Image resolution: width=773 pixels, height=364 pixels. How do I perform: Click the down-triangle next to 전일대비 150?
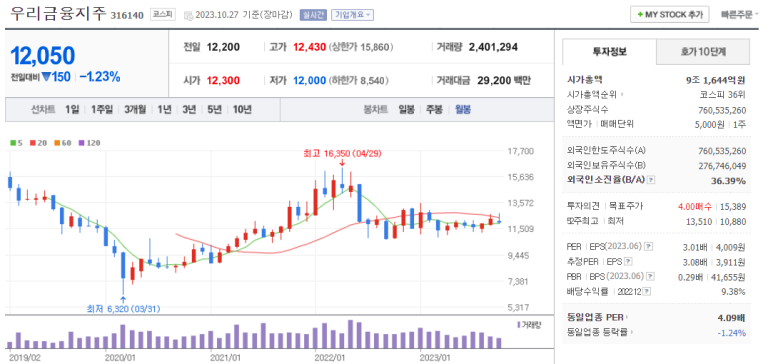(46, 77)
